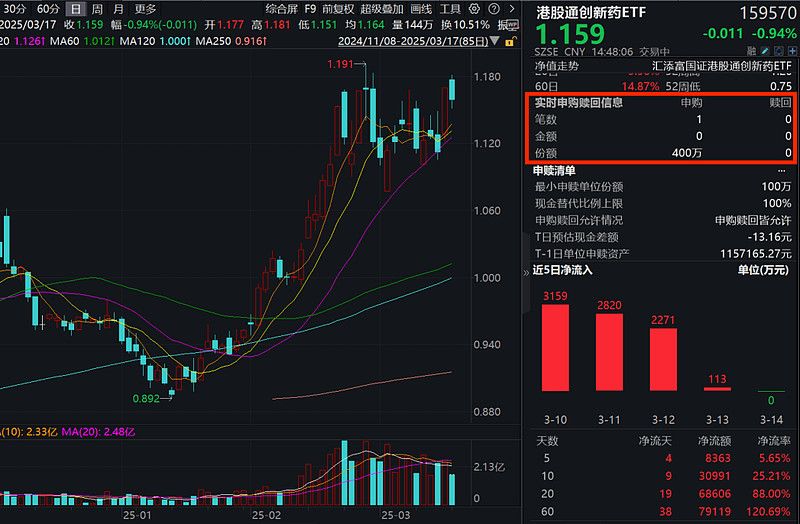The height and width of the screenshot is (524, 800).
Task: Open the 综合屏 view
Action: tap(281, 9)
